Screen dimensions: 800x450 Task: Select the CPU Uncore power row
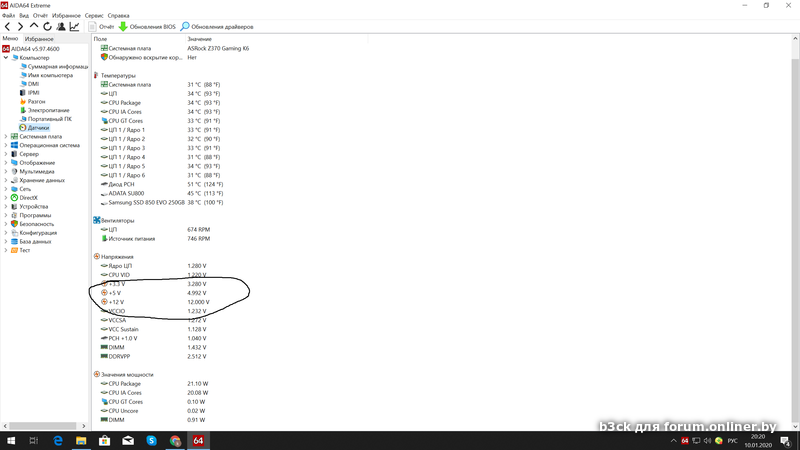point(154,411)
